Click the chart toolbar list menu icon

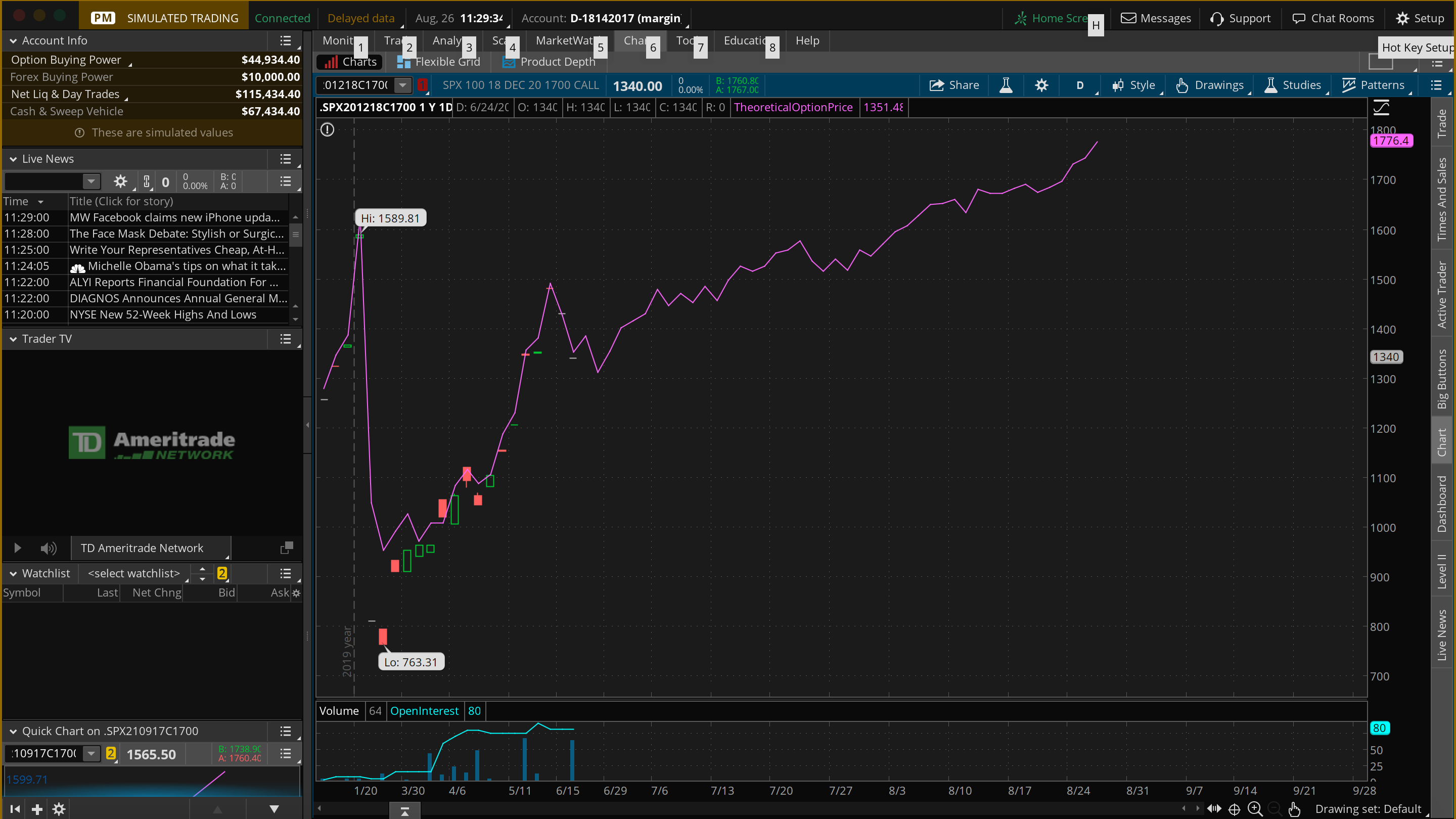coord(1436,85)
